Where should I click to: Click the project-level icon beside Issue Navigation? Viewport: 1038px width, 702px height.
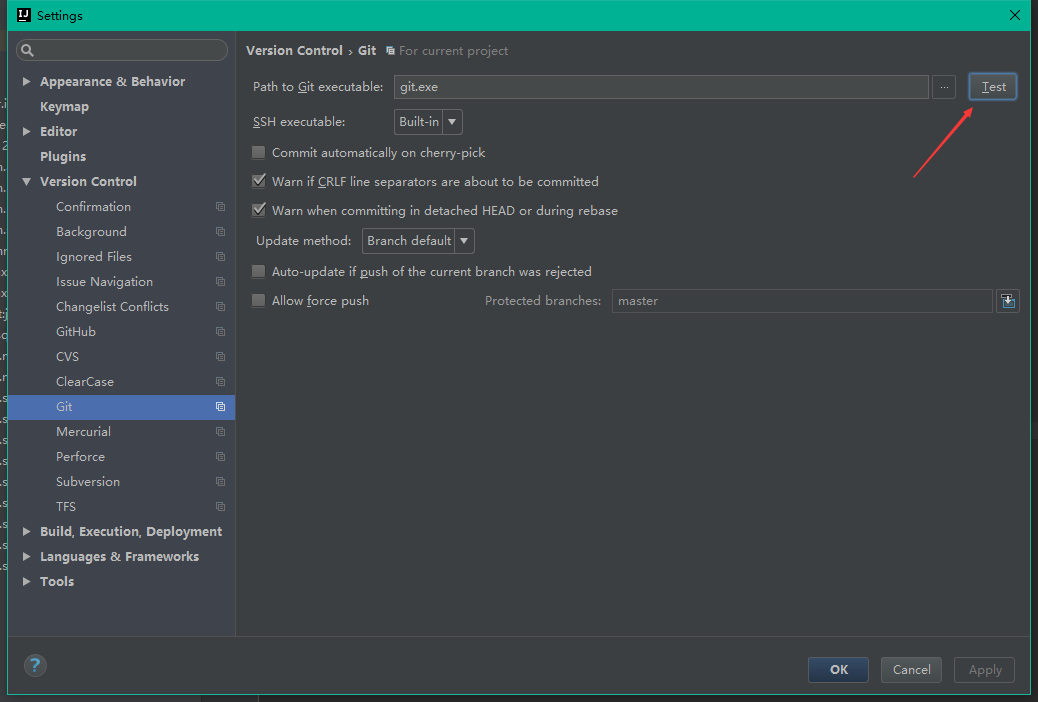coord(220,281)
